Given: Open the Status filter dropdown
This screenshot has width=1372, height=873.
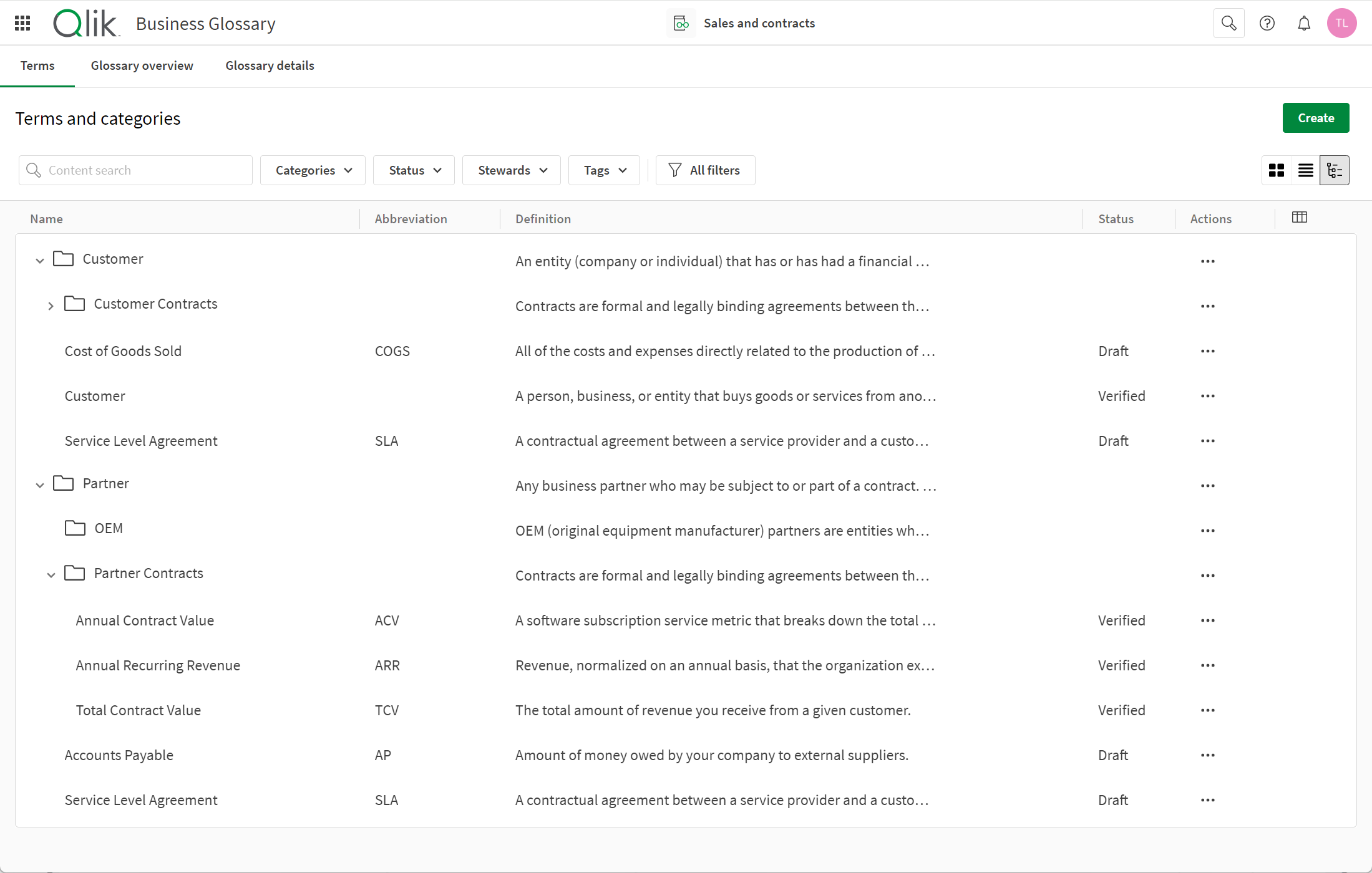Looking at the screenshot, I should [x=413, y=169].
